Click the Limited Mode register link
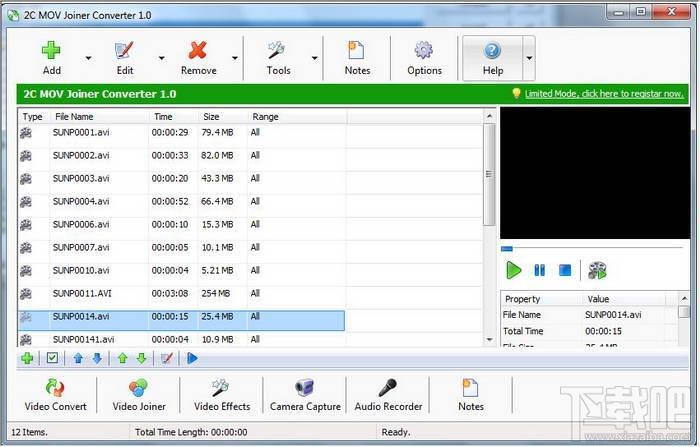700x447 pixels. coord(604,94)
